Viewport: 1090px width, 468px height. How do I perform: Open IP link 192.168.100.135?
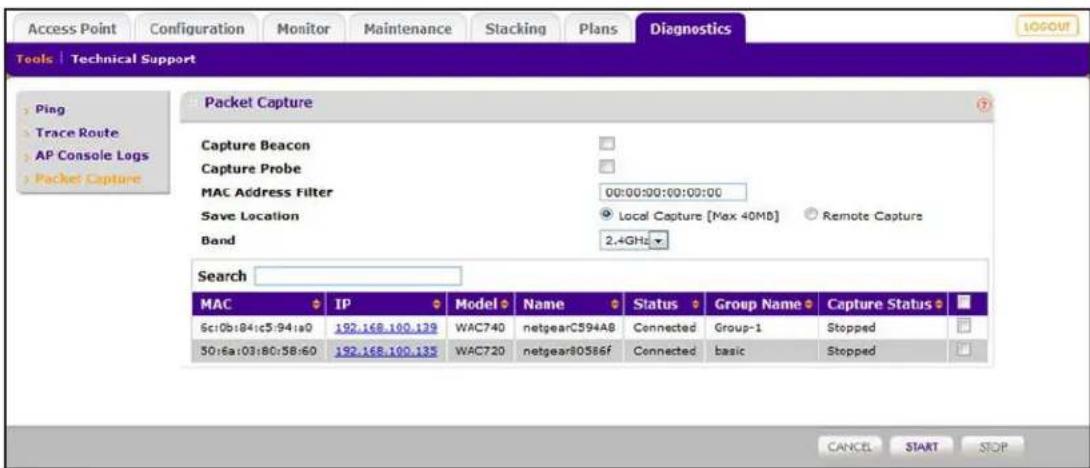386,350
